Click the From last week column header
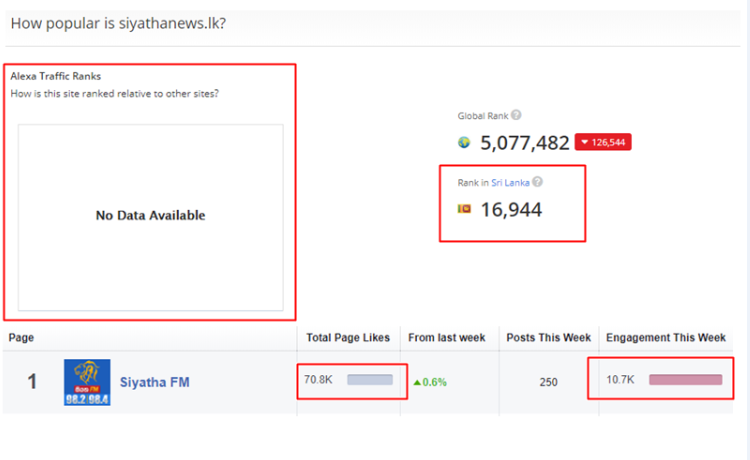The width and height of the screenshot is (750, 460). 446,338
